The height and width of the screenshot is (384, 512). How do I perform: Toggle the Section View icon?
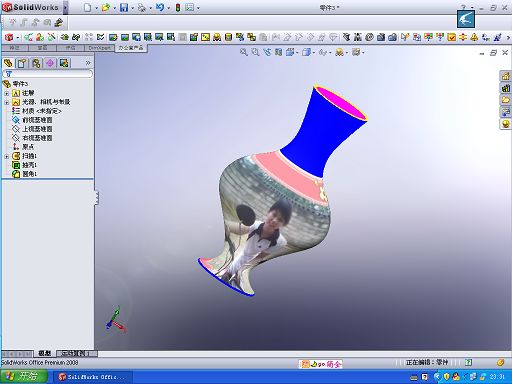coord(279,52)
